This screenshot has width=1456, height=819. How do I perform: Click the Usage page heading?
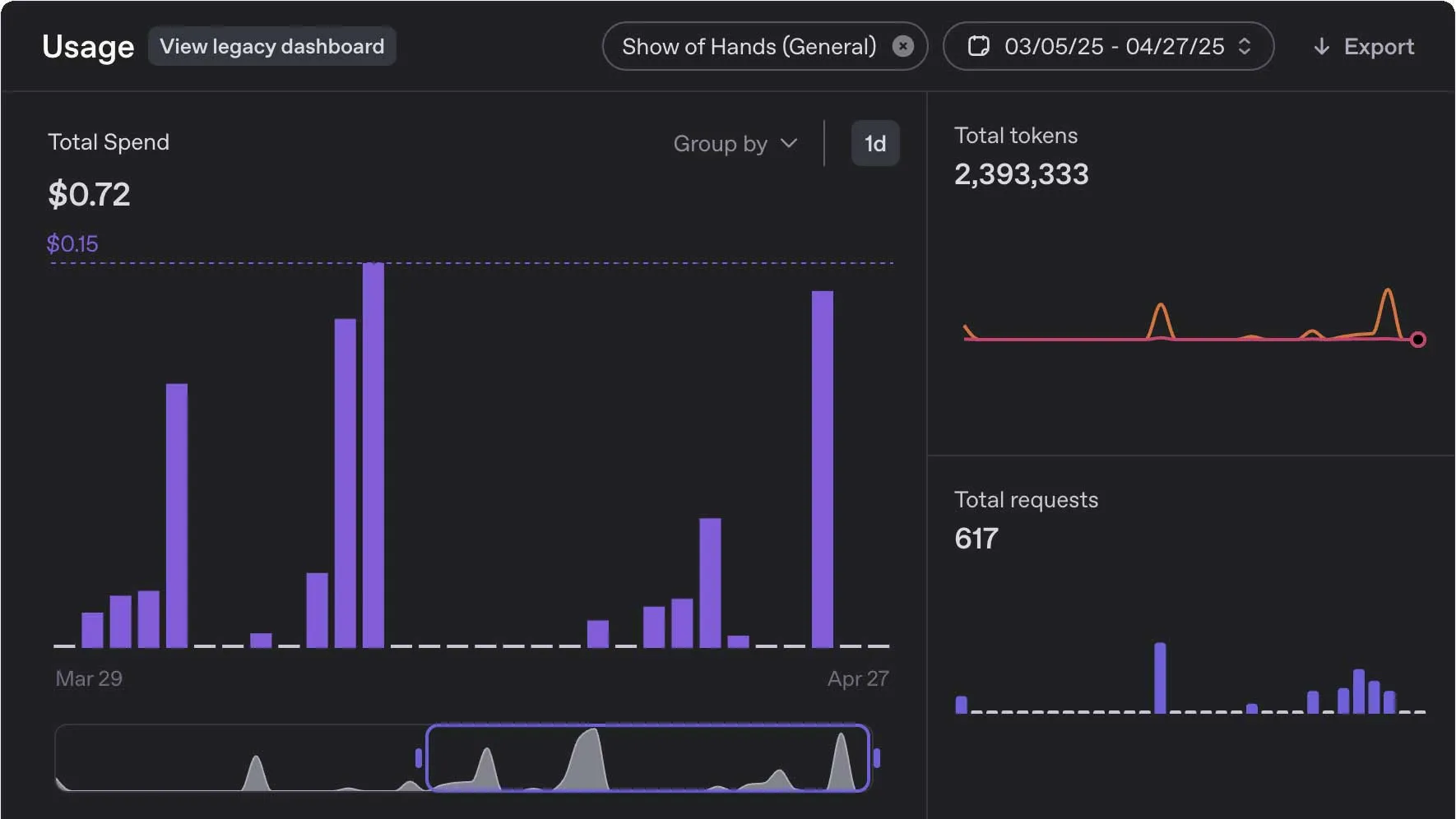(88, 47)
